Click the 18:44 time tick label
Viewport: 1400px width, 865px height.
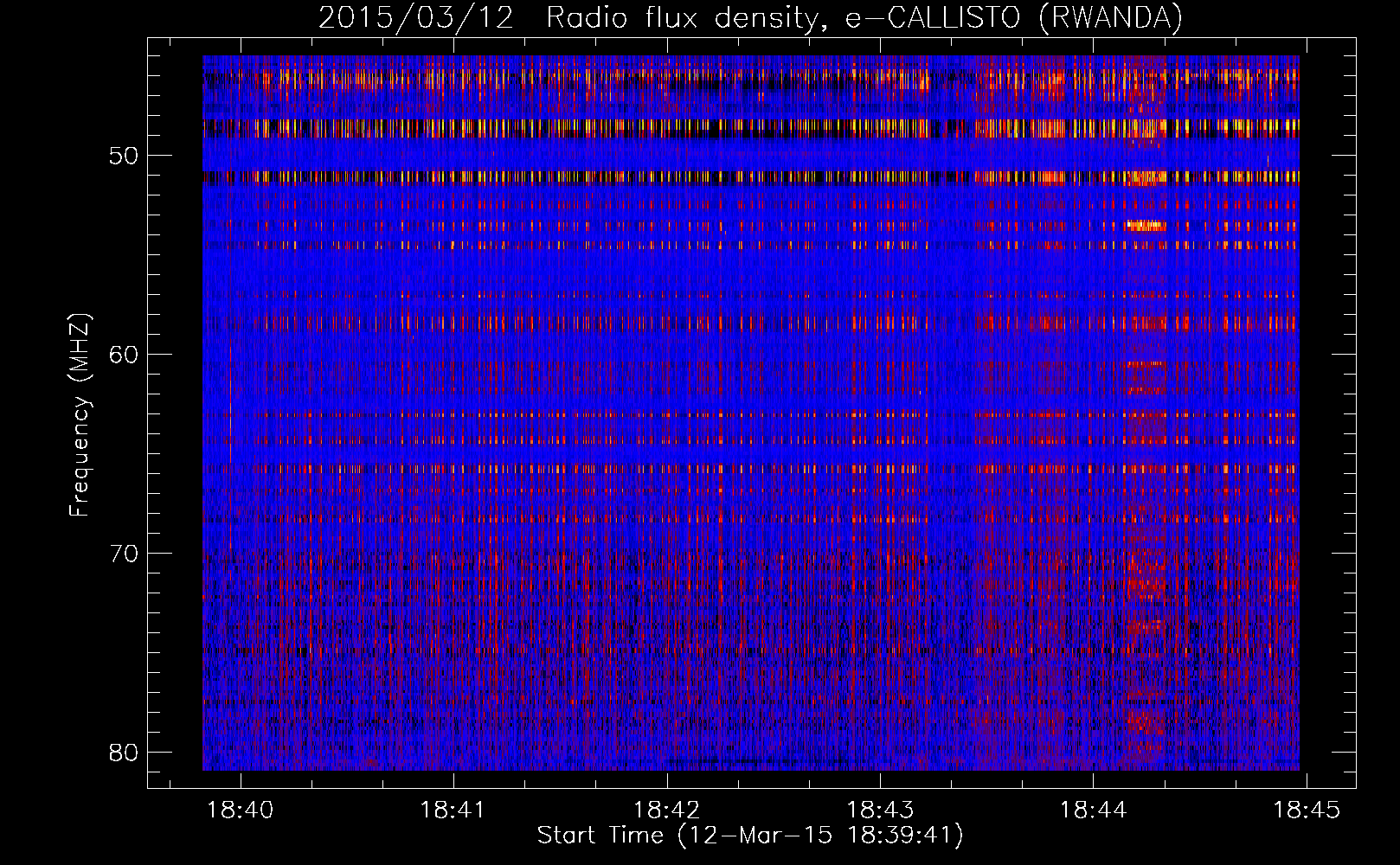coord(1094,810)
